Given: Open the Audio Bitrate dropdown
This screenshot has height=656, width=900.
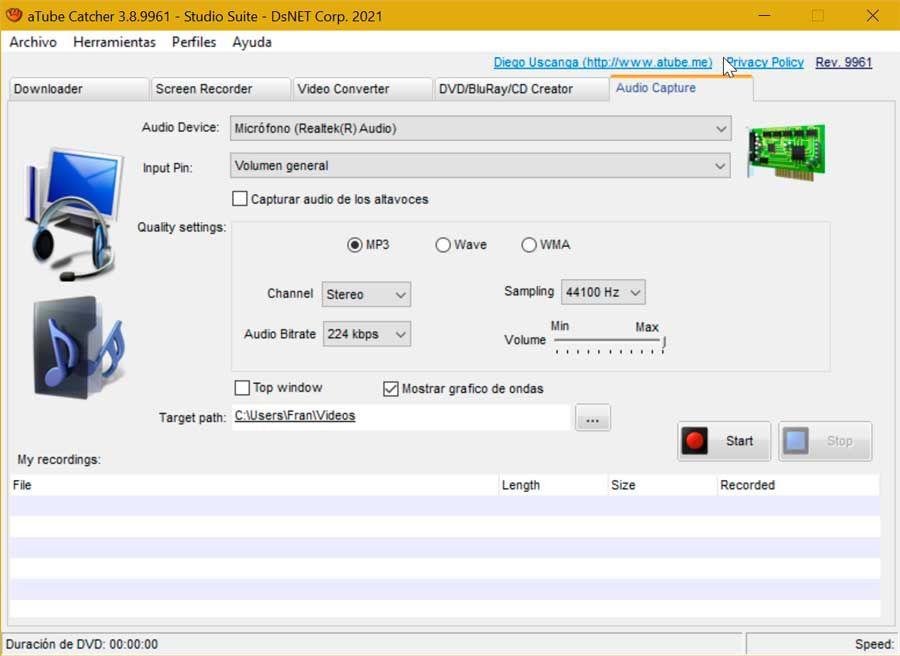Looking at the screenshot, I should [x=367, y=334].
